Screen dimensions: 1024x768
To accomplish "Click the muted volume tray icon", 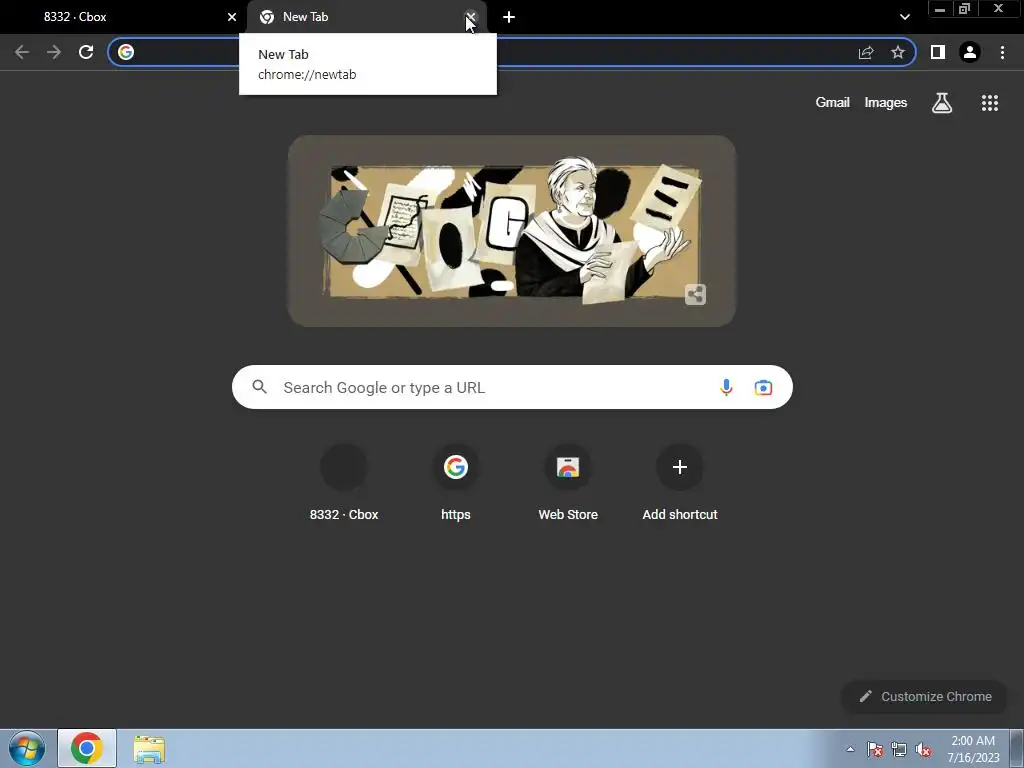I will point(923,749).
